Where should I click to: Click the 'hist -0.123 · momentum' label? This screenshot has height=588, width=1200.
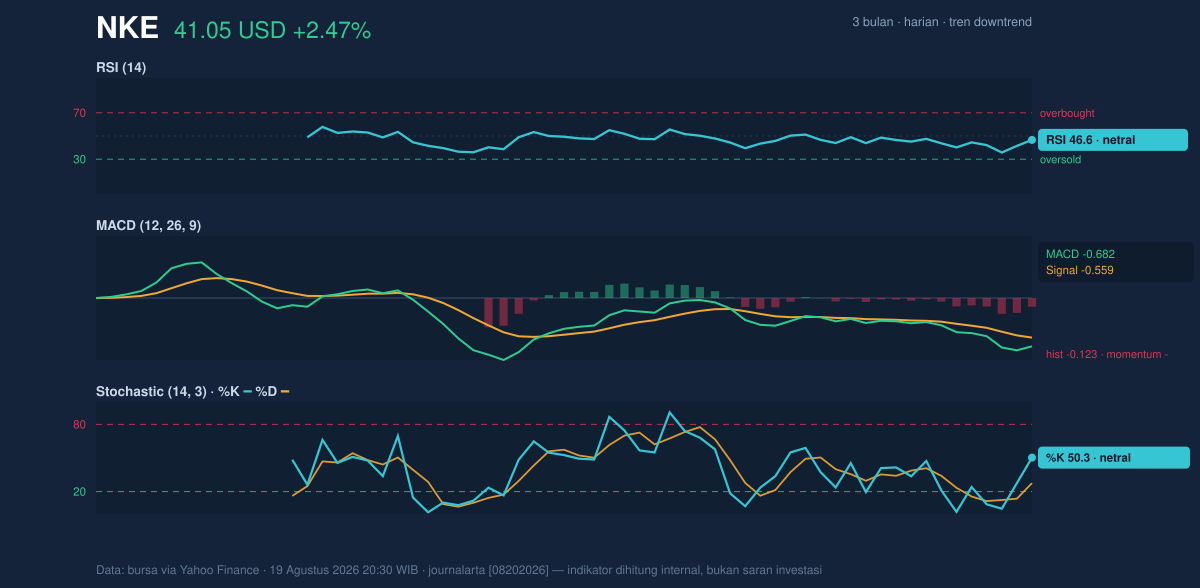[x=1107, y=354]
